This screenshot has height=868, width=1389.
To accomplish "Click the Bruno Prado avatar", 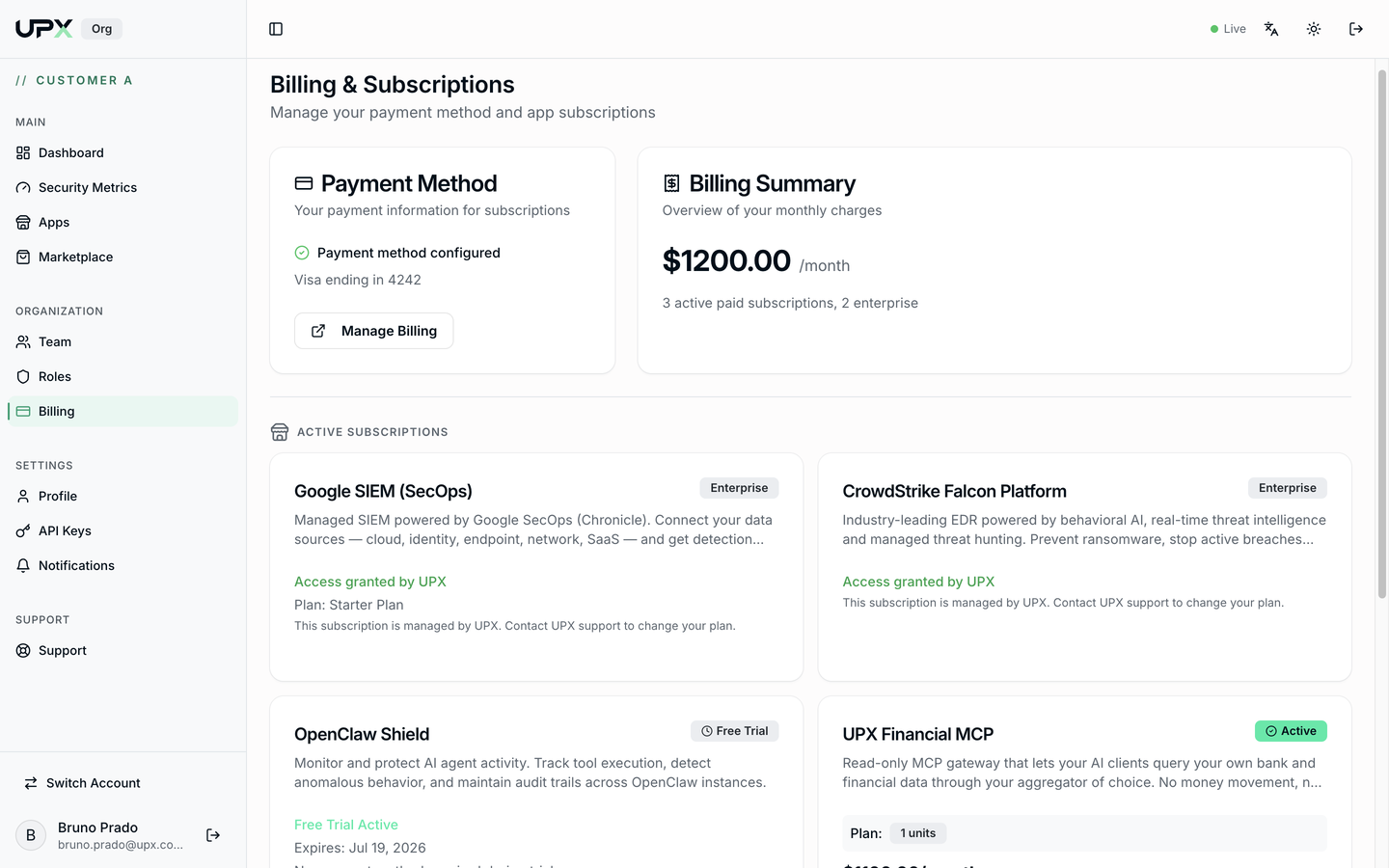I will tap(31, 835).
